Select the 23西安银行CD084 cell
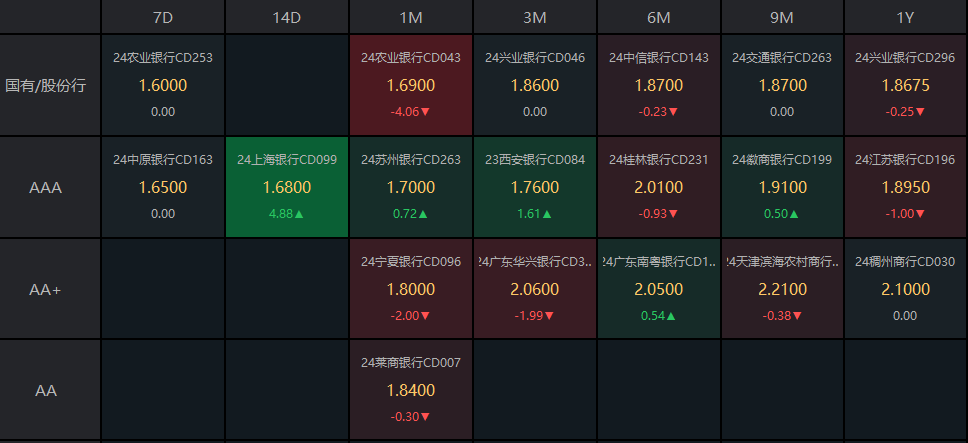This screenshot has width=968, height=443. (x=535, y=187)
